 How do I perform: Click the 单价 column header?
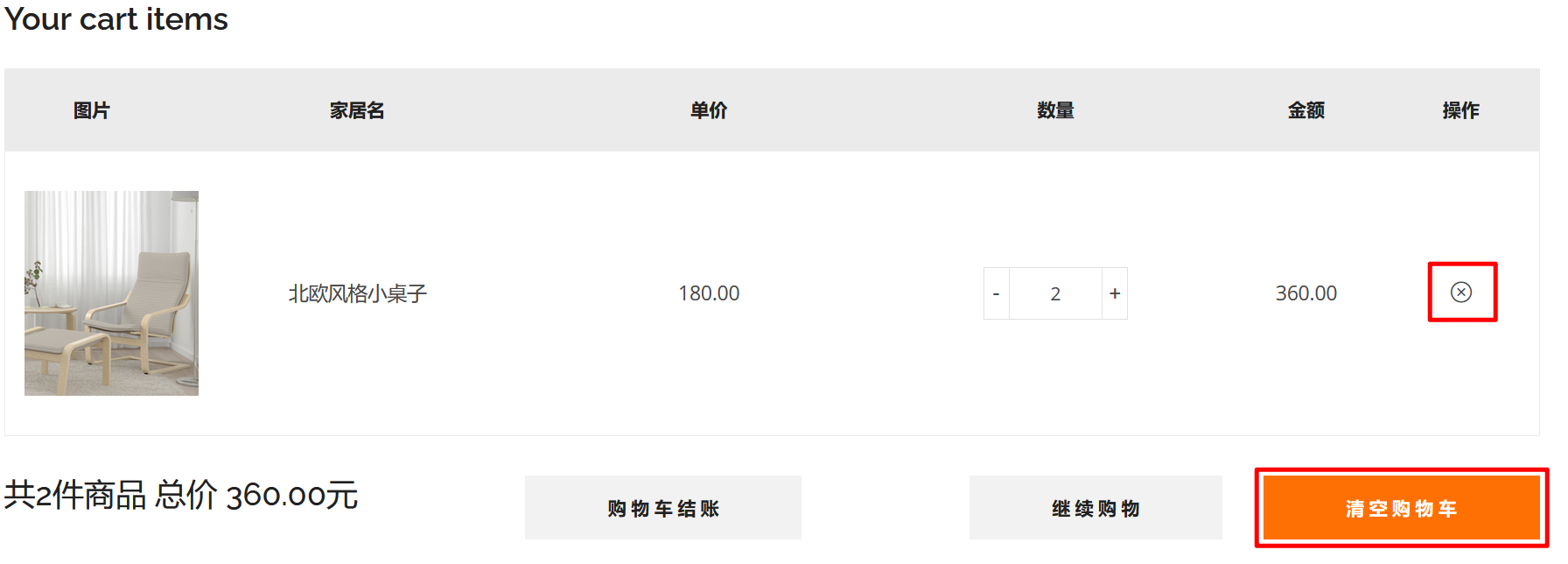709,110
